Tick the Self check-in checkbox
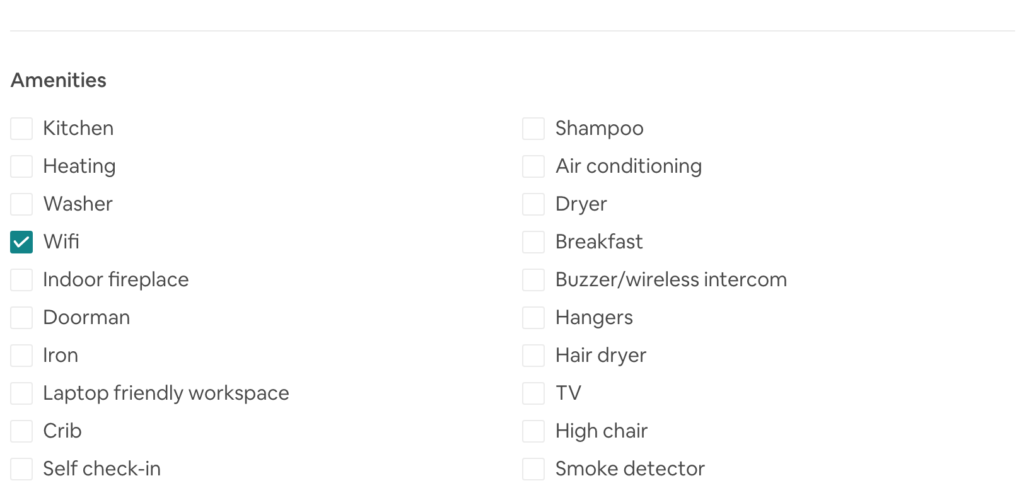This screenshot has width=1024, height=488. pos(22,469)
